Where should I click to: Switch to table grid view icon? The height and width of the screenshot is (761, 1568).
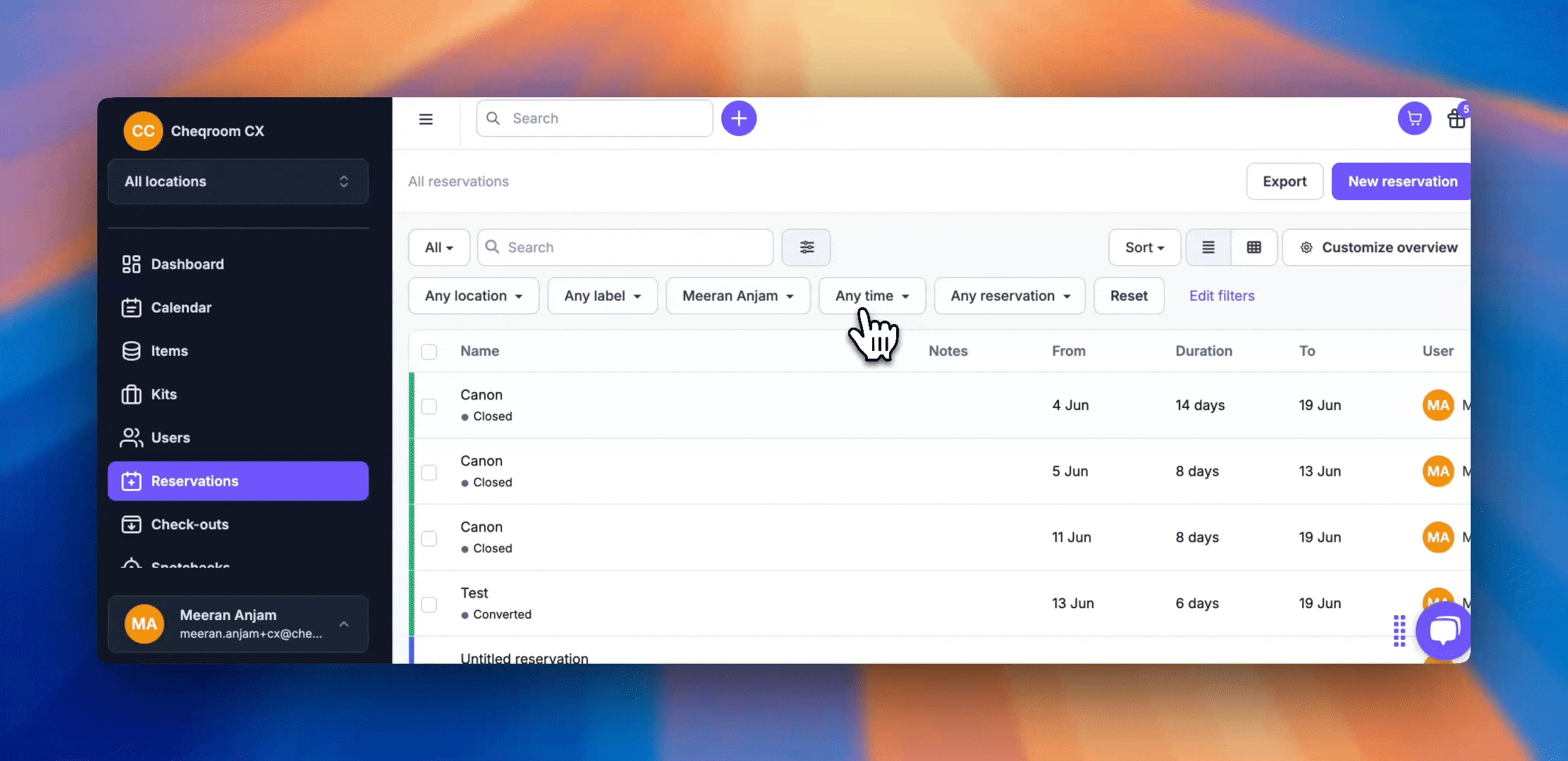tap(1254, 247)
